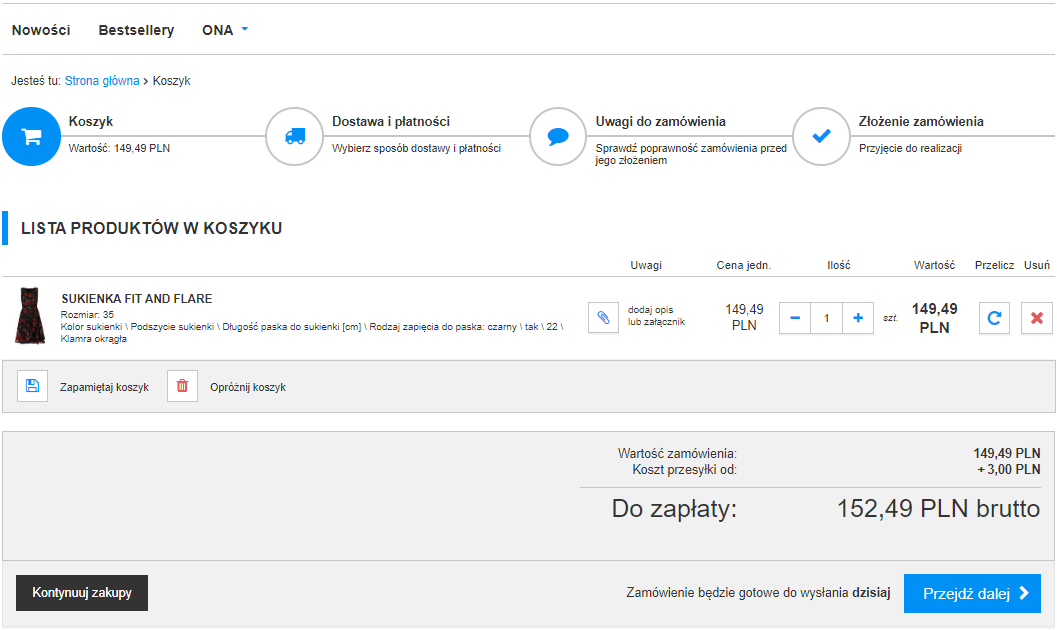Increase quantity with plus button
The height and width of the screenshot is (630, 1057).
[x=858, y=318]
